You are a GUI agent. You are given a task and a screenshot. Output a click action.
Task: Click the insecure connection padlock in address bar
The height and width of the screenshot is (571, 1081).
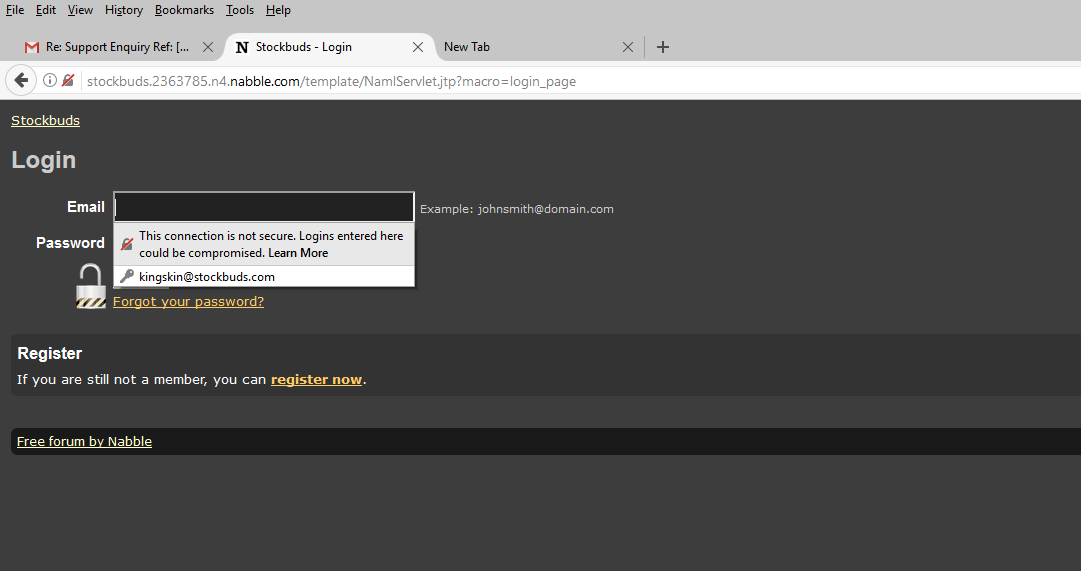click(x=68, y=81)
